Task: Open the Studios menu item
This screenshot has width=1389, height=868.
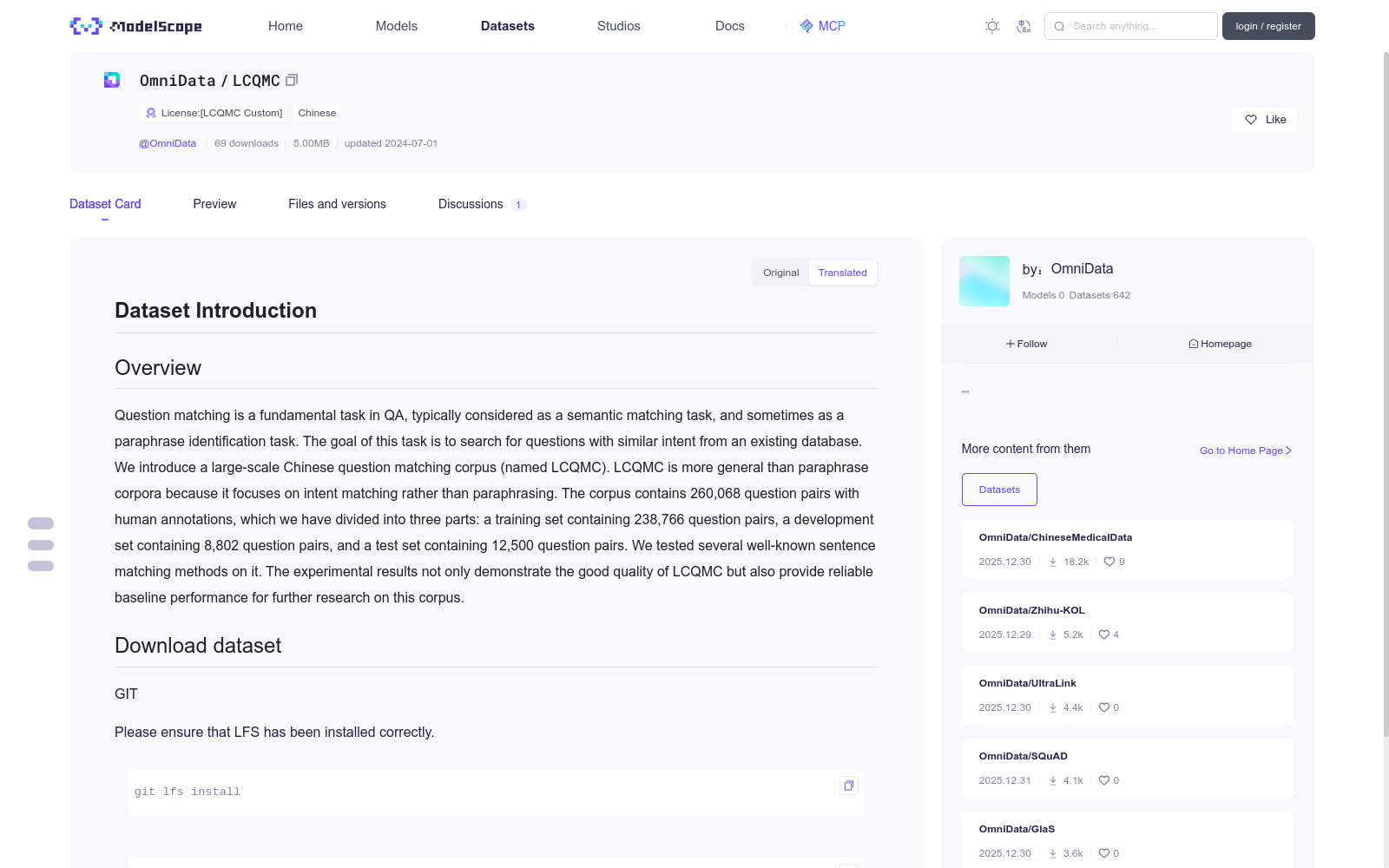Action: pyautogui.click(x=619, y=26)
